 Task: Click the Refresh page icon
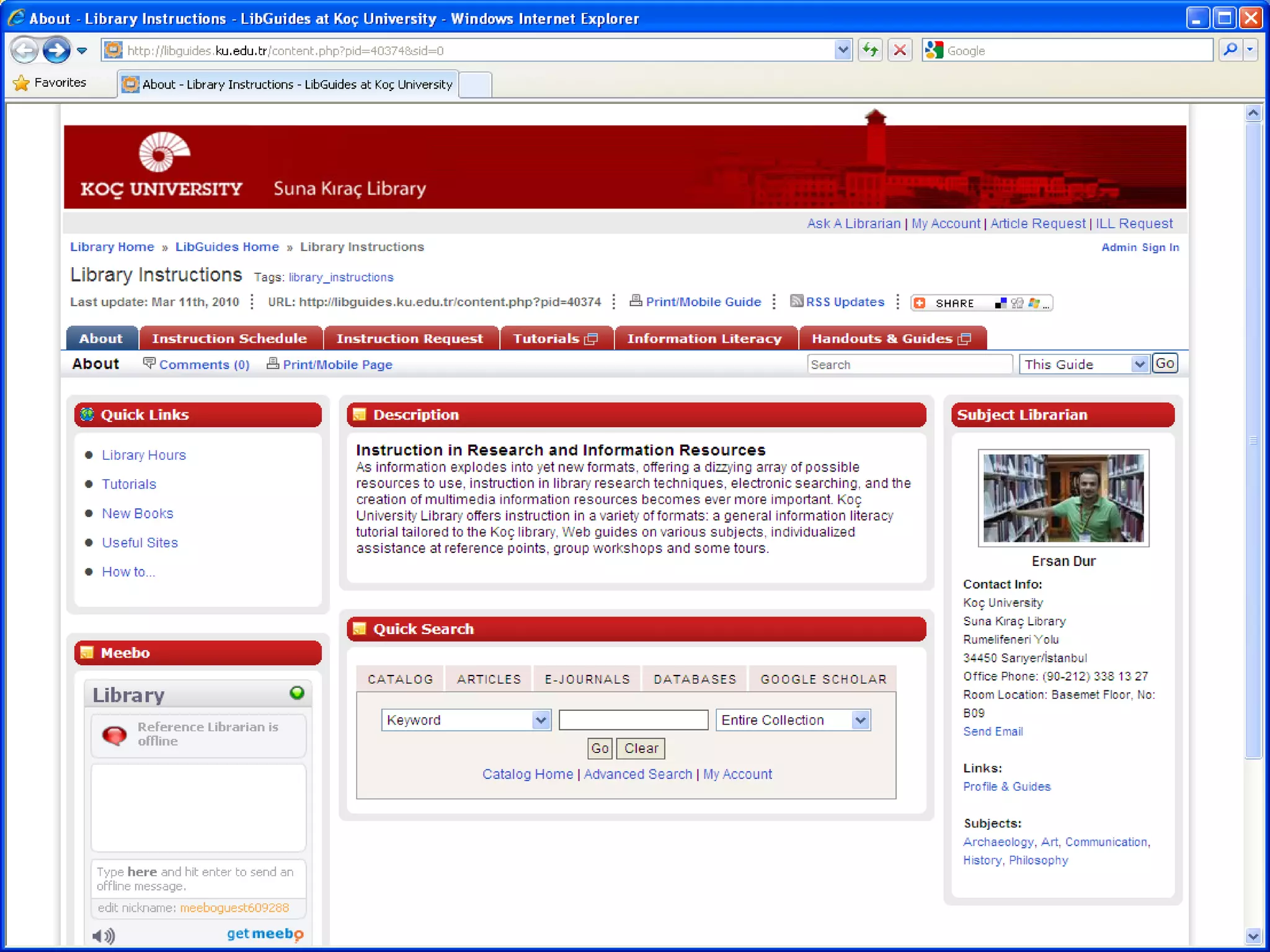click(871, 50)
